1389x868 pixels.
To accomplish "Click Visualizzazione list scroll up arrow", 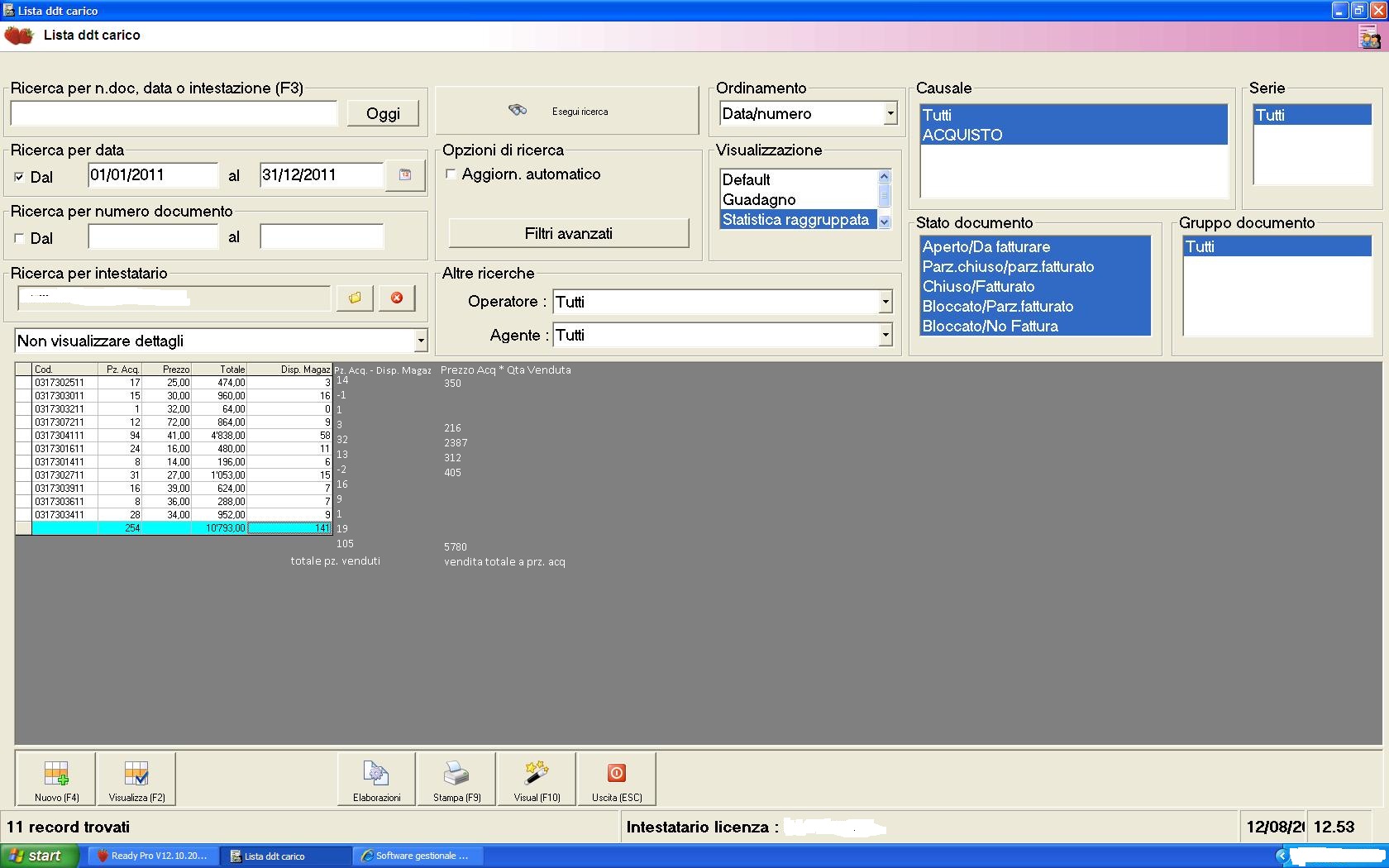I will [x=884, y=176].
